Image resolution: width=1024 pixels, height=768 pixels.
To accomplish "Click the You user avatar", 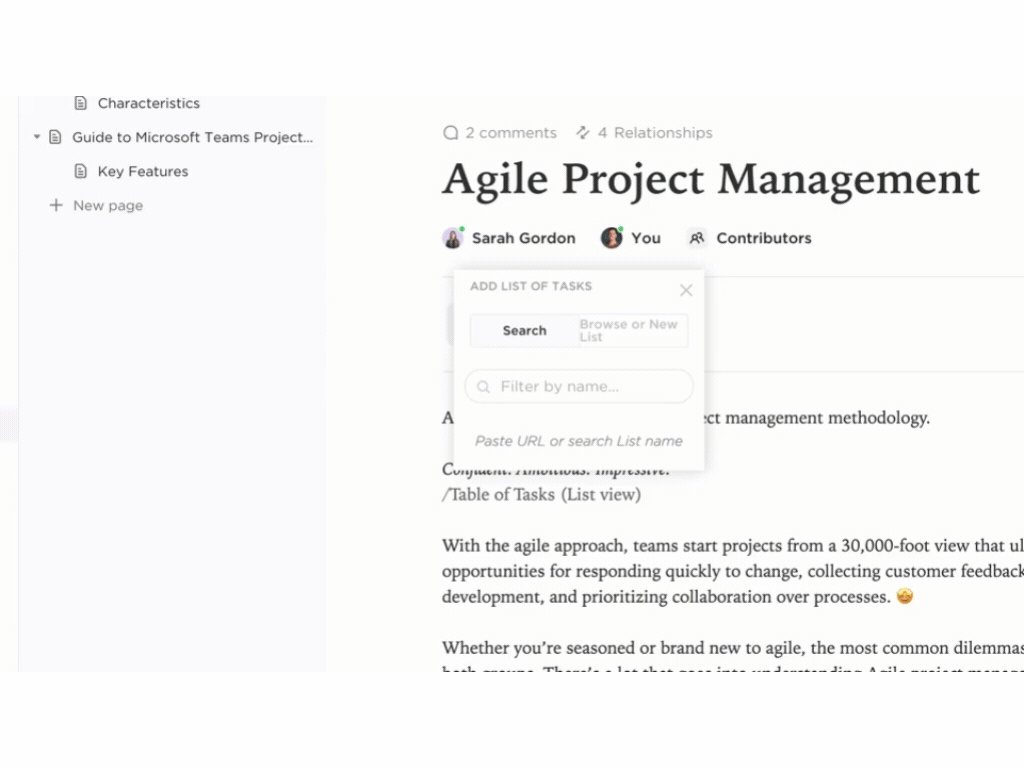I will coord(612,238).
